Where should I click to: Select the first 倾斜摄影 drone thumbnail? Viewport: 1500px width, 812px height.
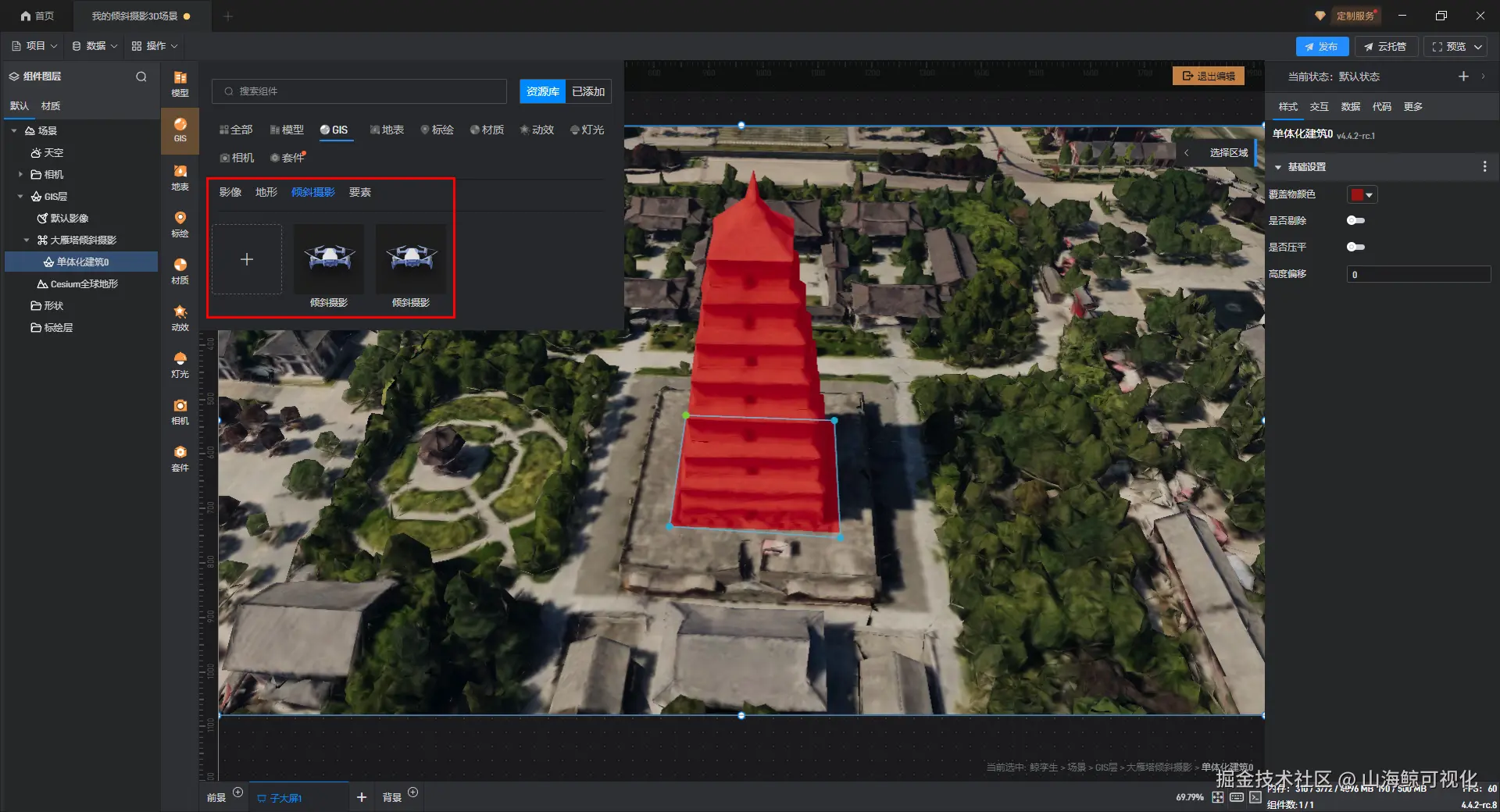pyautogui.click(x=329, y=259)
